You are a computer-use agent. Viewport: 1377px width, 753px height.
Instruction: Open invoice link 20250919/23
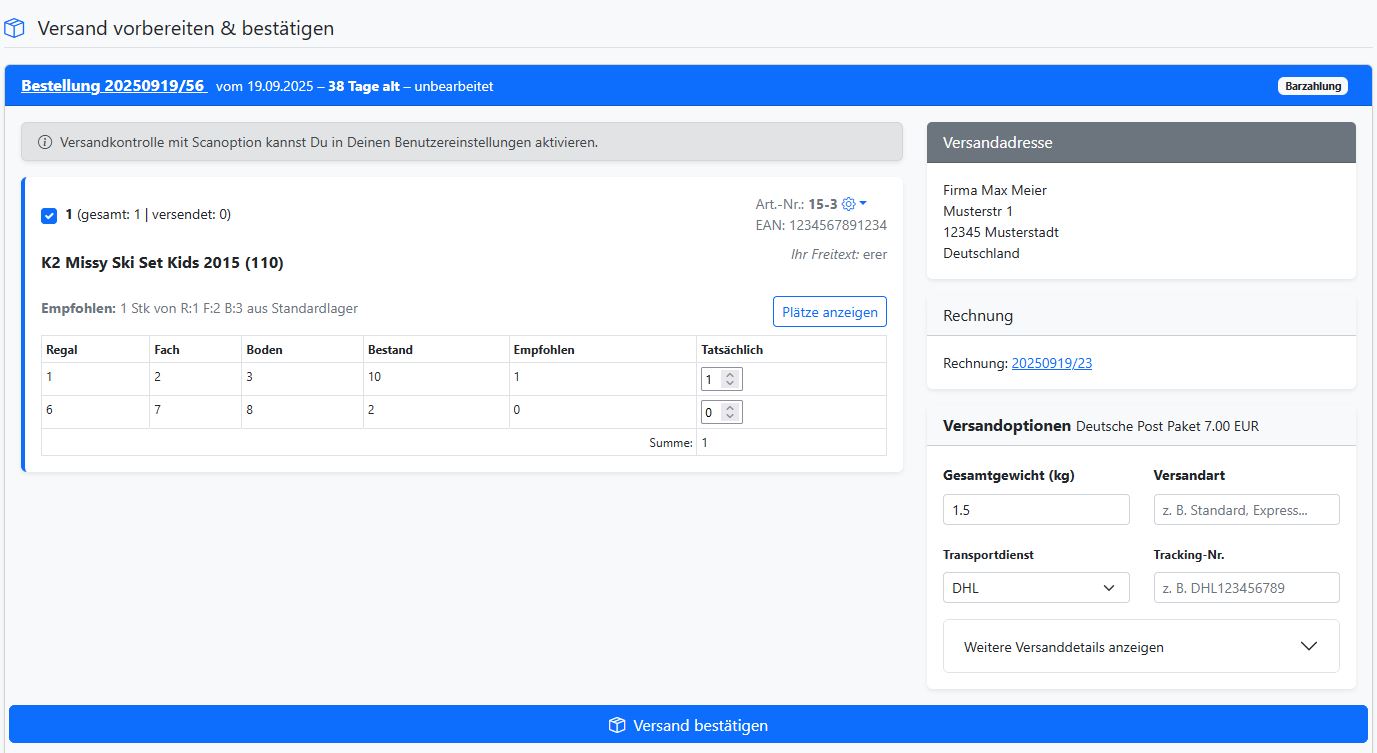tap(1051, 363)
